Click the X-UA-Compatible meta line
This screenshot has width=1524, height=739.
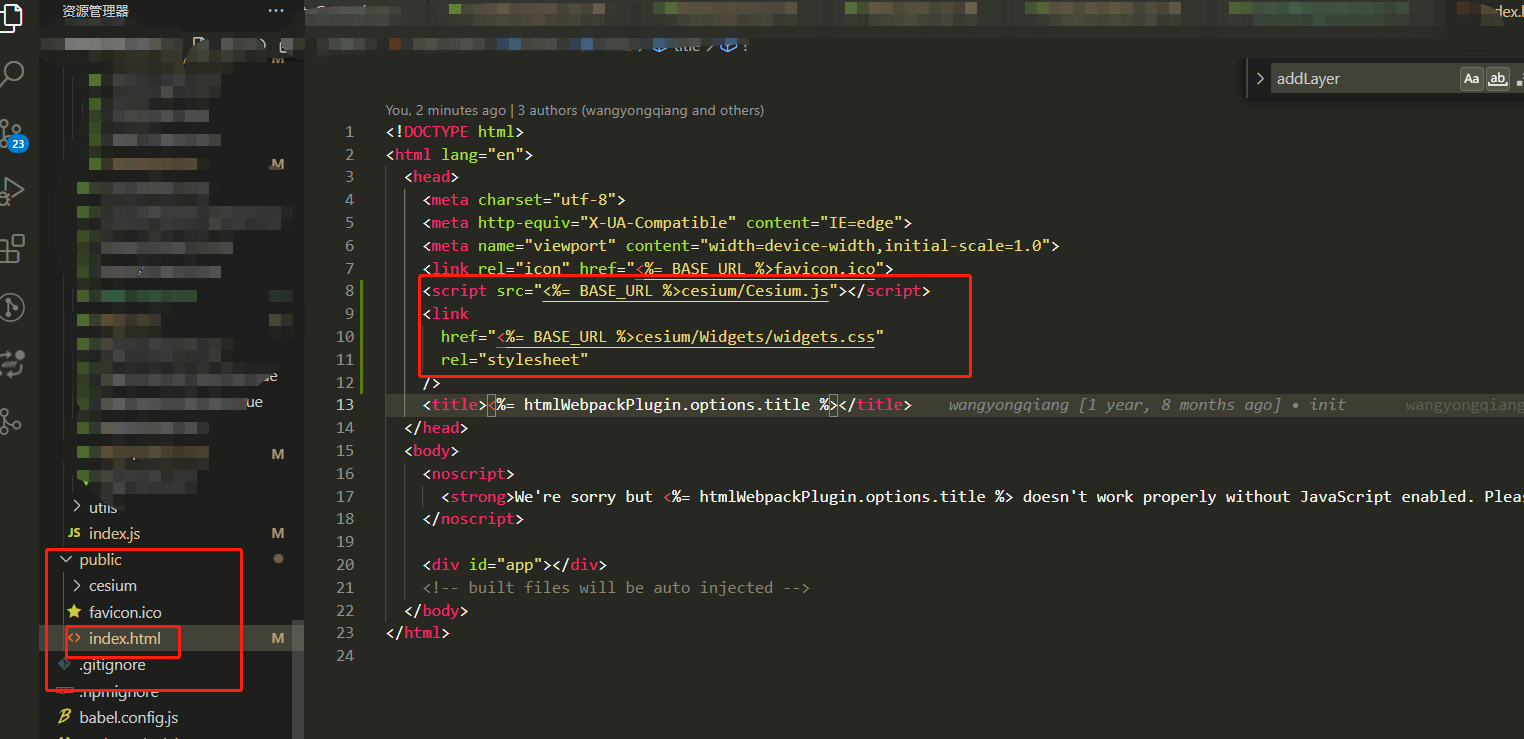(667, 223)
